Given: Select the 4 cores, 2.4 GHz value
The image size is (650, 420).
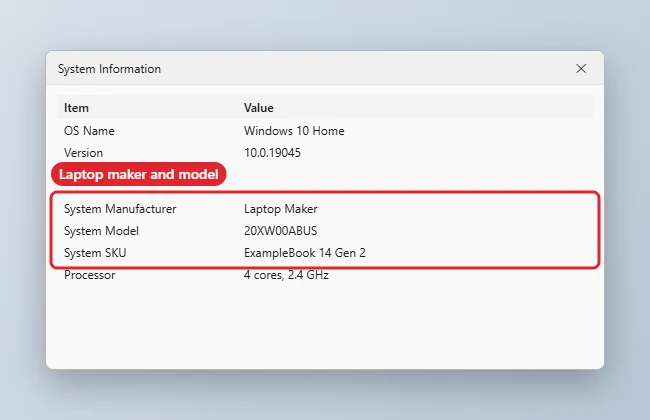Looking at the screenshot, I should tap(286, 275).
